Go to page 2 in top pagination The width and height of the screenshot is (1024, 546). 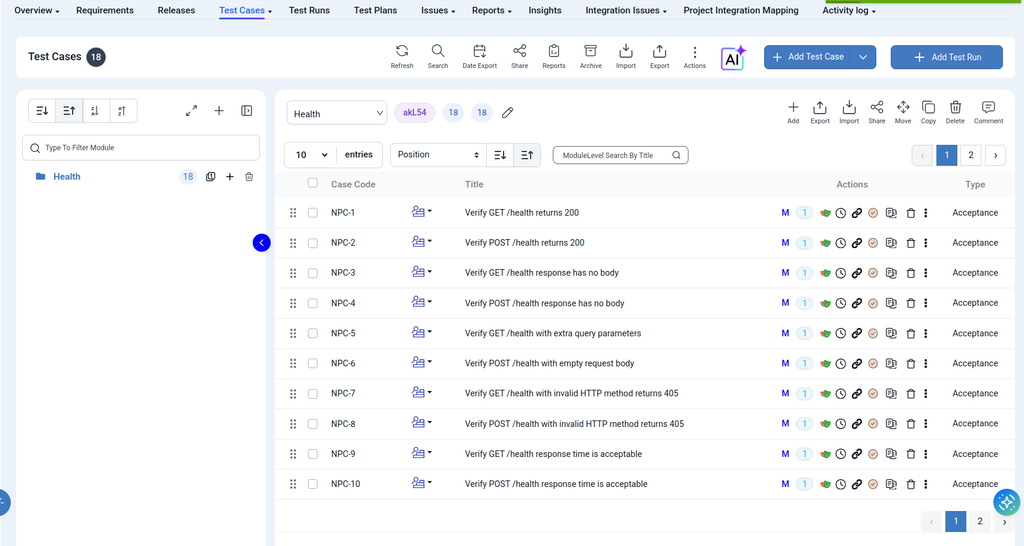(970, 155)
